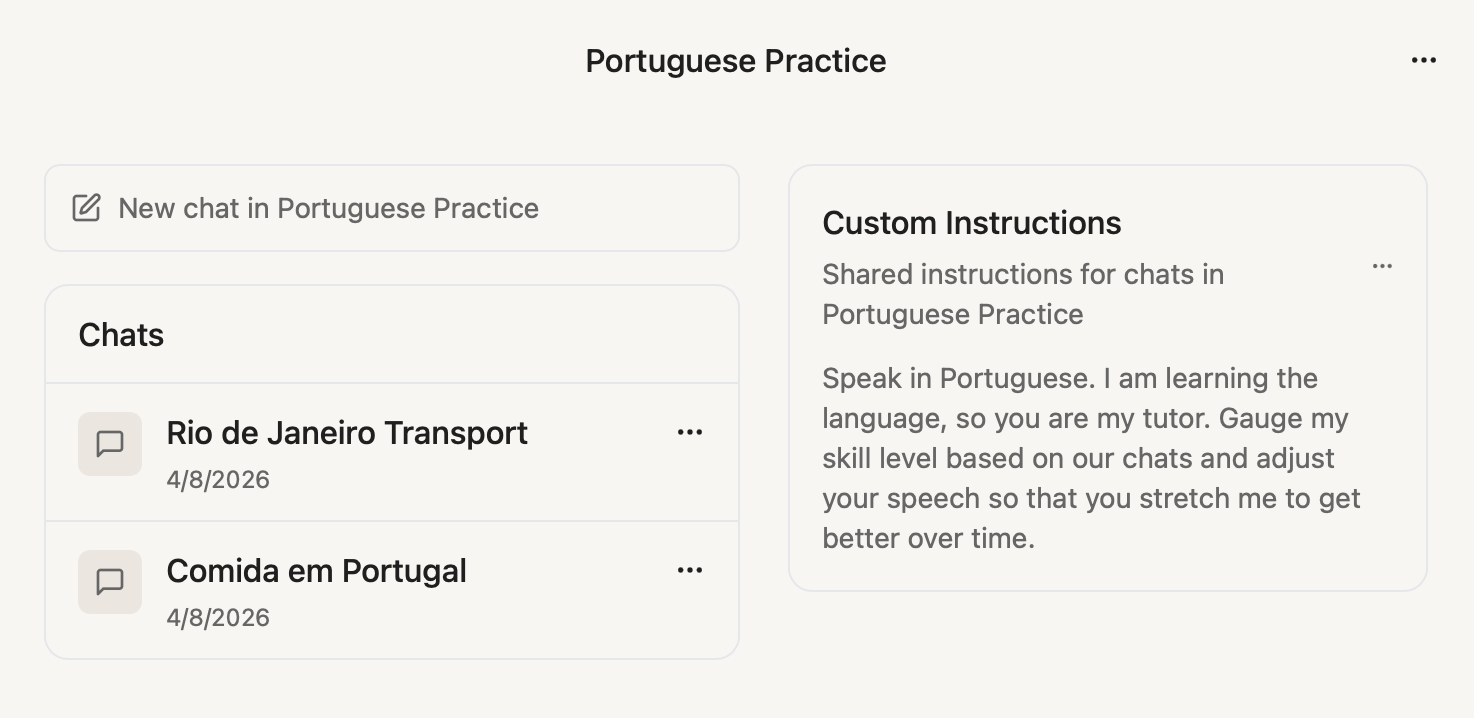This screenshot has height=718, width=1474.
Task: Click the instructions text starting with 'Speak in Portuguese'
Action: coord(1090,458)
